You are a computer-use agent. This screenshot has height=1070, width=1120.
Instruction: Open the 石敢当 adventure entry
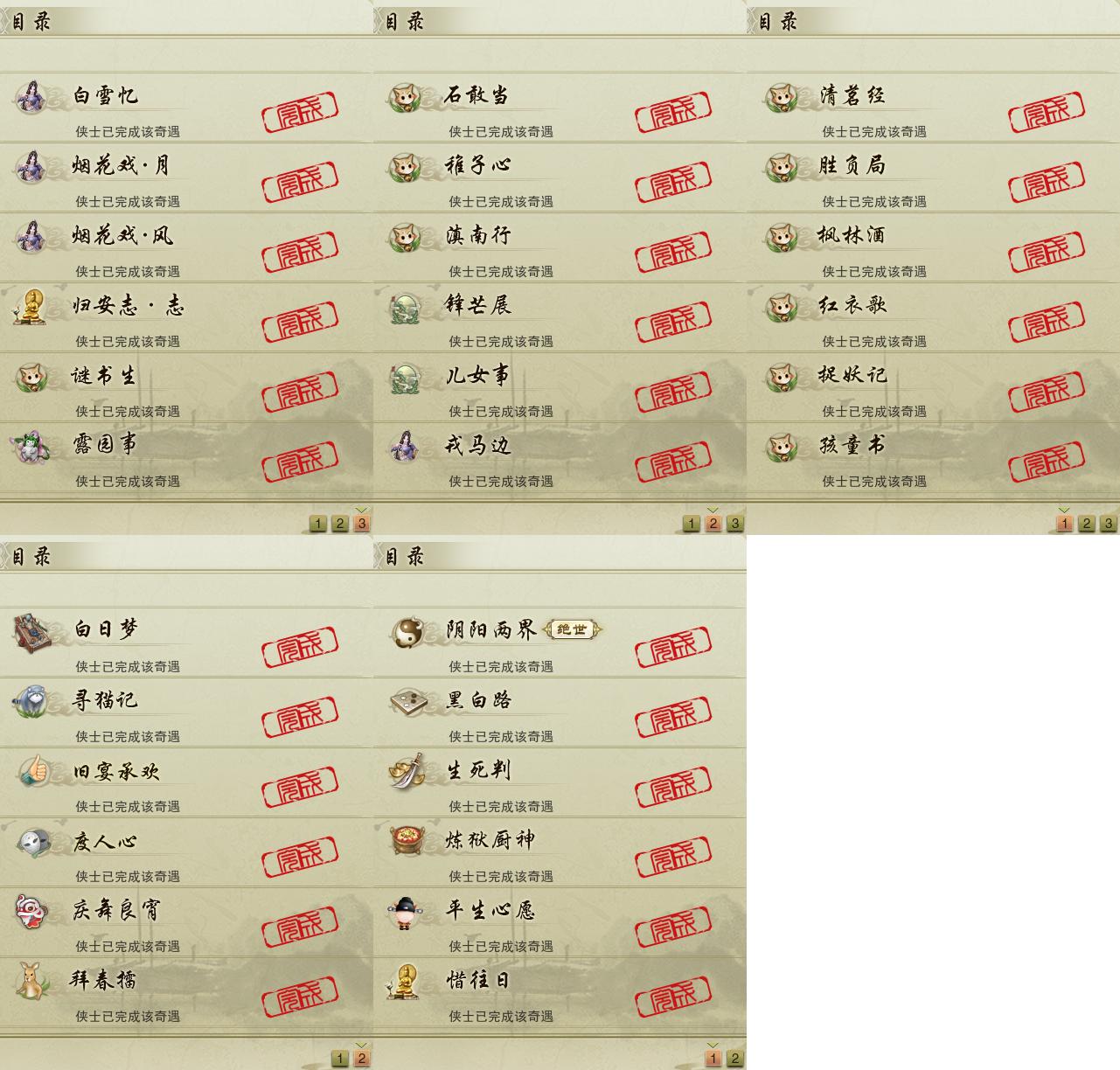click(560, 108)
